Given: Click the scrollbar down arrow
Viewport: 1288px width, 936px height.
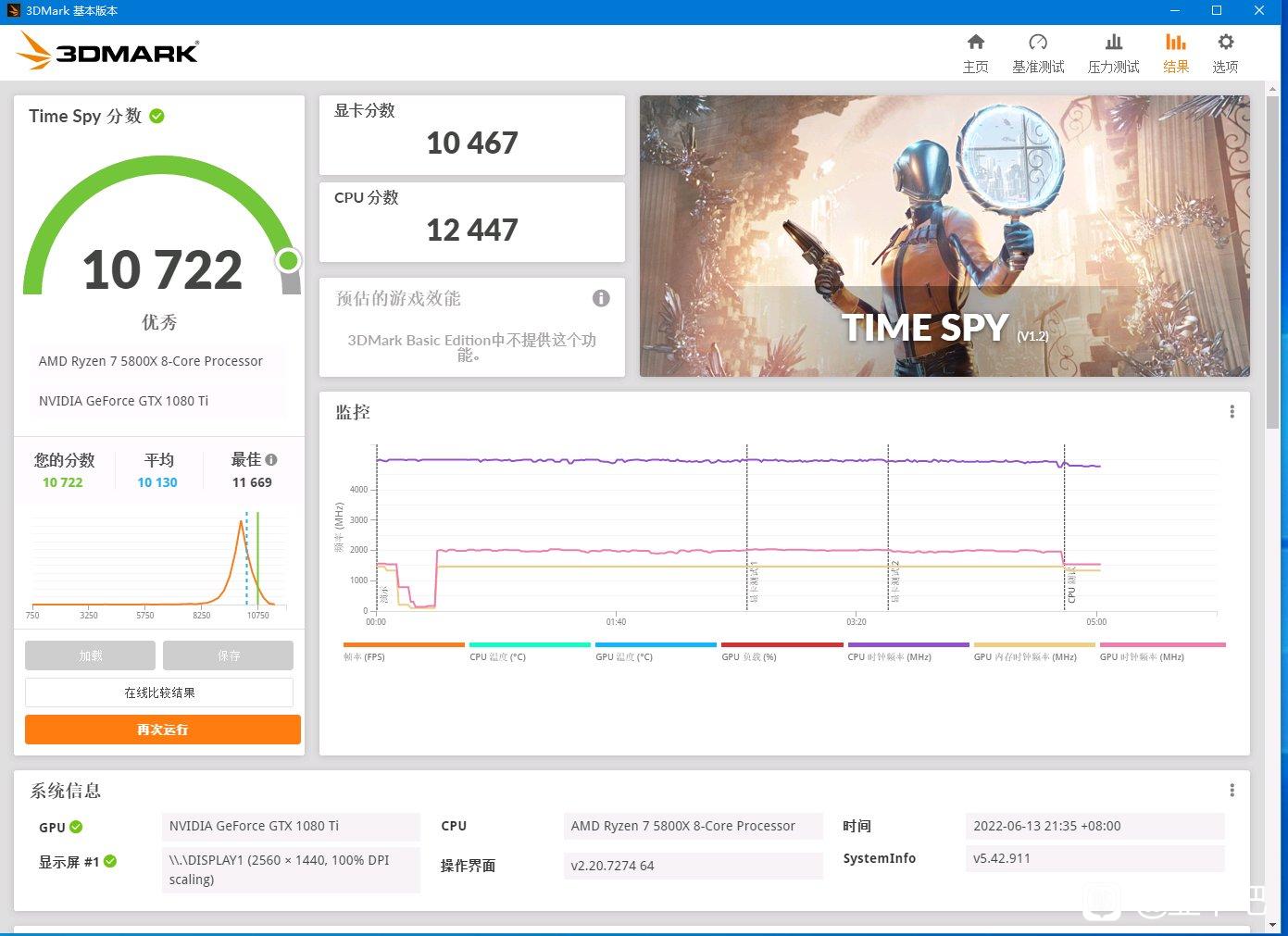Looking at the screenshot, I should click(1271, 925).
